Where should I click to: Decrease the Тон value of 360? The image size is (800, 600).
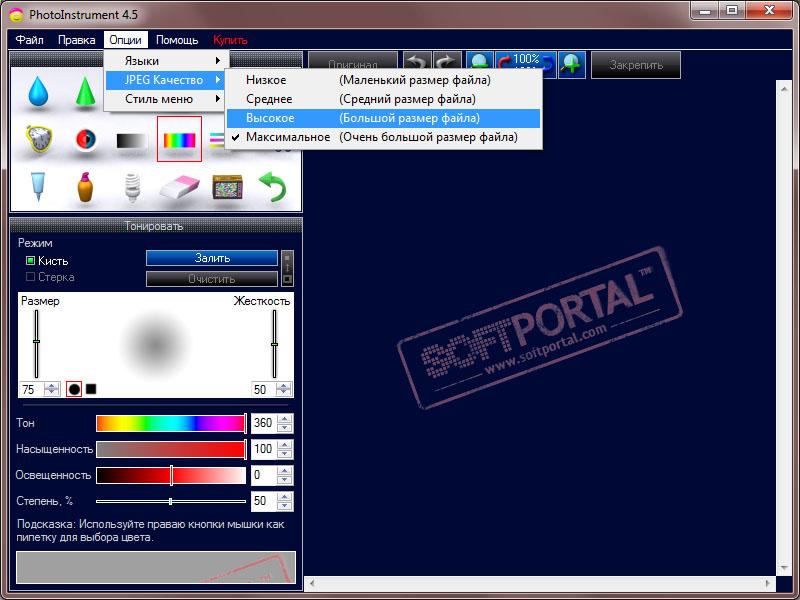tap(285, 427)
